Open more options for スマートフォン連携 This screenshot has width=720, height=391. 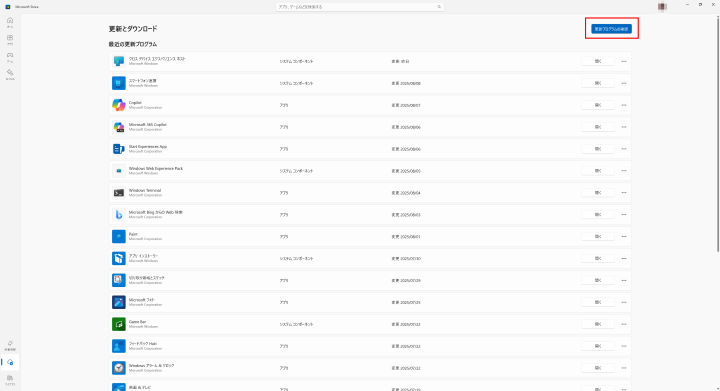pyautogui.click(x=624, y=83)
